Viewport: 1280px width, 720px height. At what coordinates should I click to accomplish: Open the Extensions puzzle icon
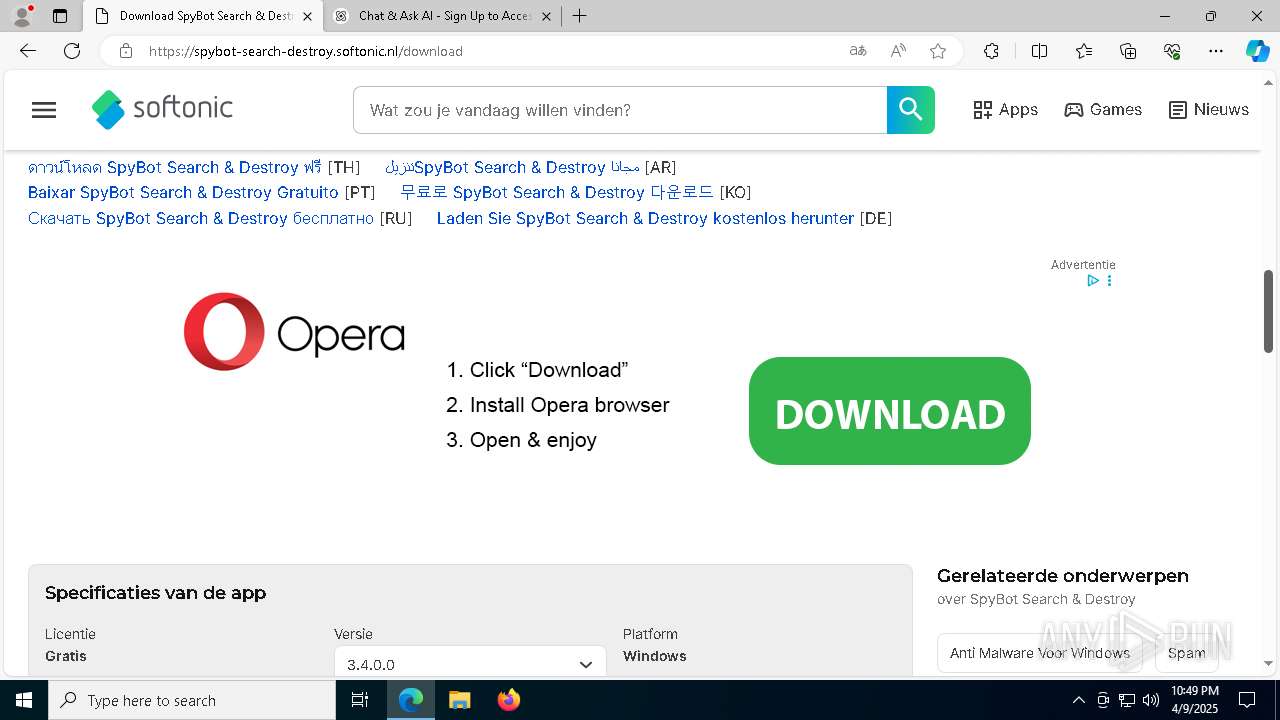[991, 51]
